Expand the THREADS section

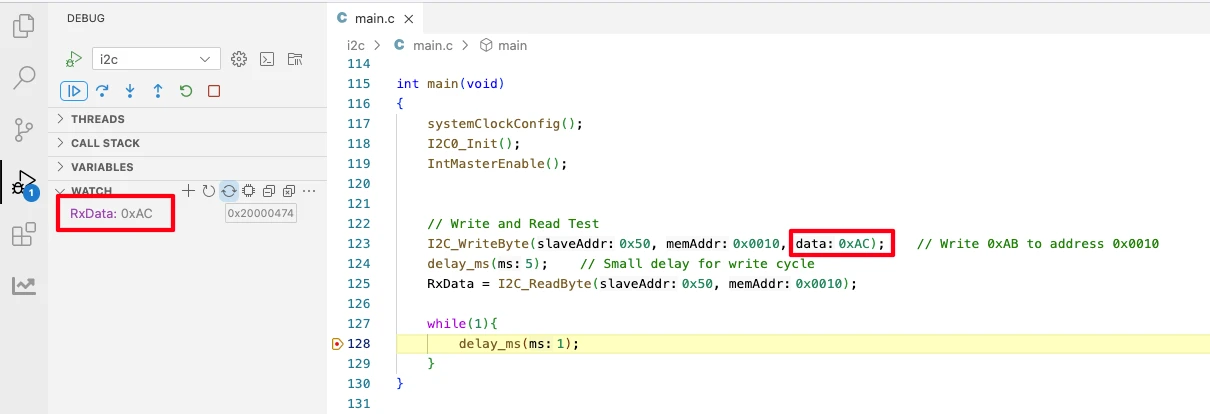click(98, 119)
